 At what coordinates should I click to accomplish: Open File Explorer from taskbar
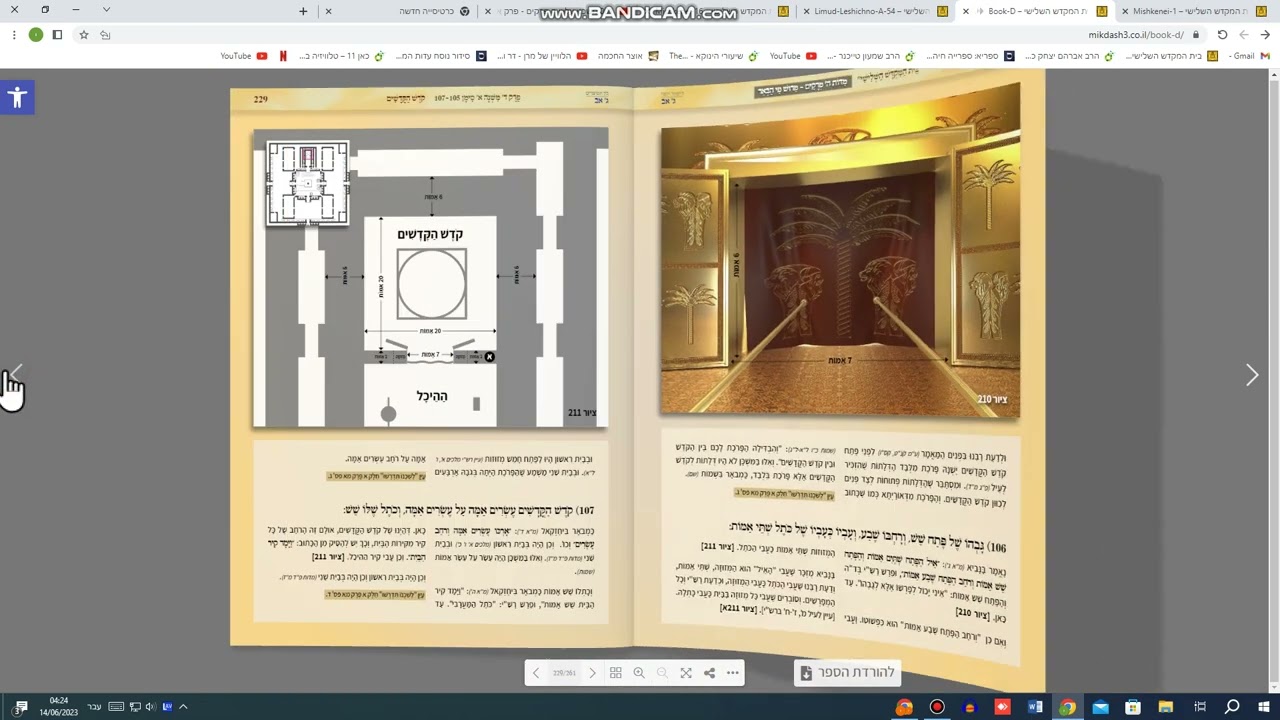pos(1166,707)
